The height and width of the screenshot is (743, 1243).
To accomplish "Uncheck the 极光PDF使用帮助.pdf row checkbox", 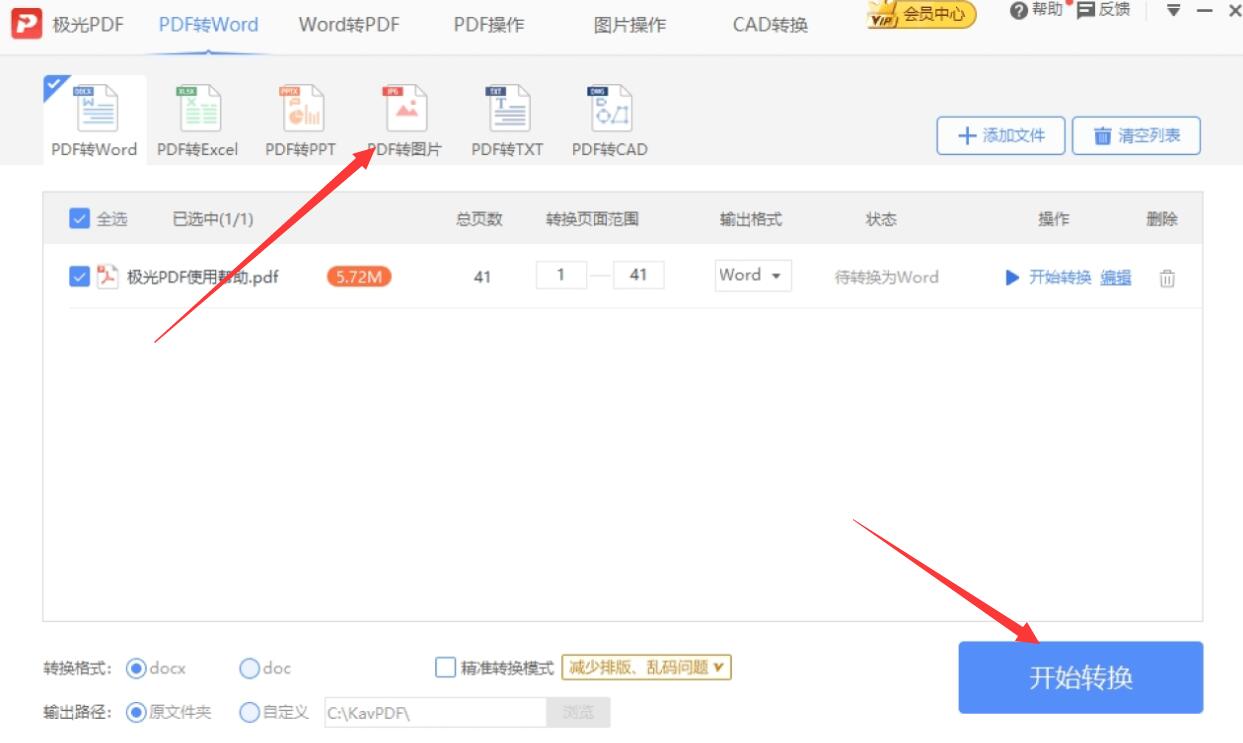I will point(79,277).
